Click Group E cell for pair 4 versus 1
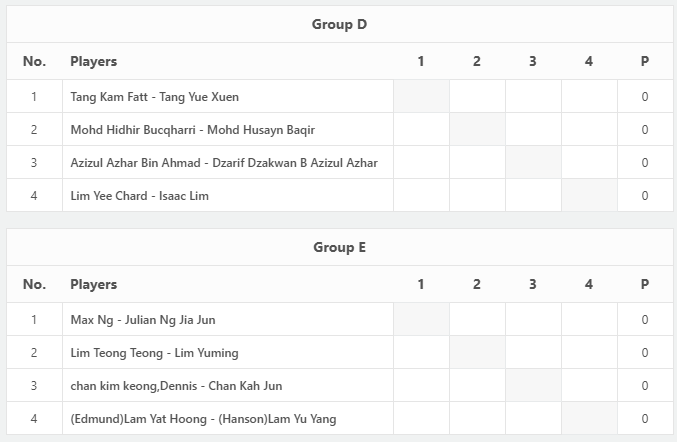 click(421, 418)
